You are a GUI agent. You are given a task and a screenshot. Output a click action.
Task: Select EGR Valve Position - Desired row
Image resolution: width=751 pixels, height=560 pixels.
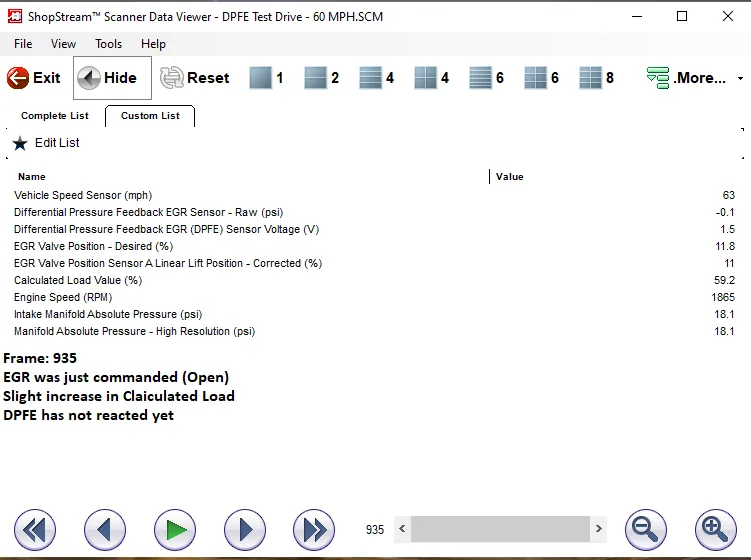coord(375,246)
